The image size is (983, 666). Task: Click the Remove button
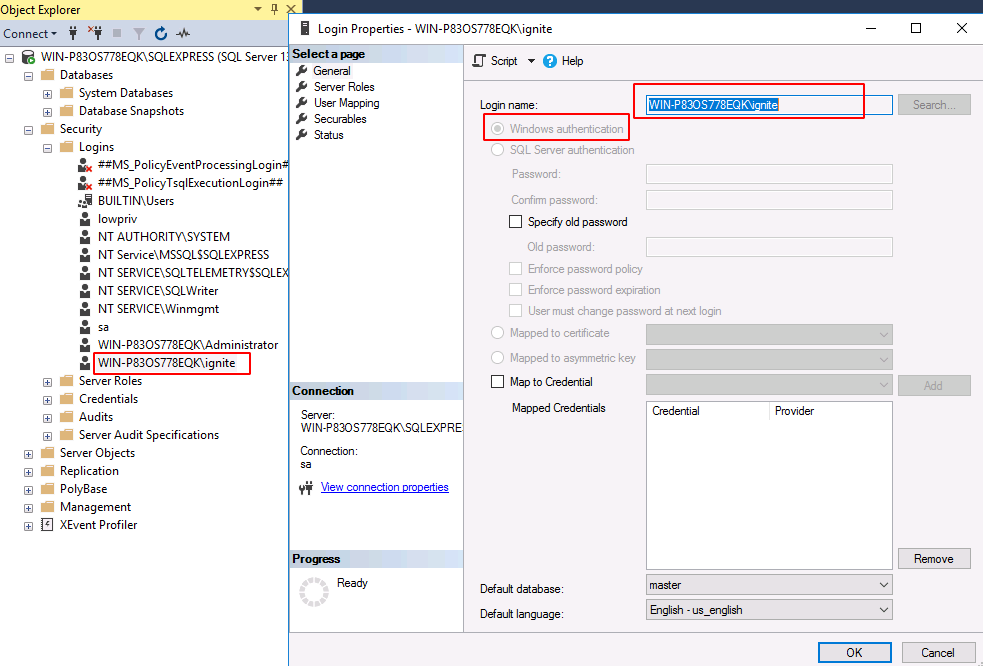click(934, 559)
